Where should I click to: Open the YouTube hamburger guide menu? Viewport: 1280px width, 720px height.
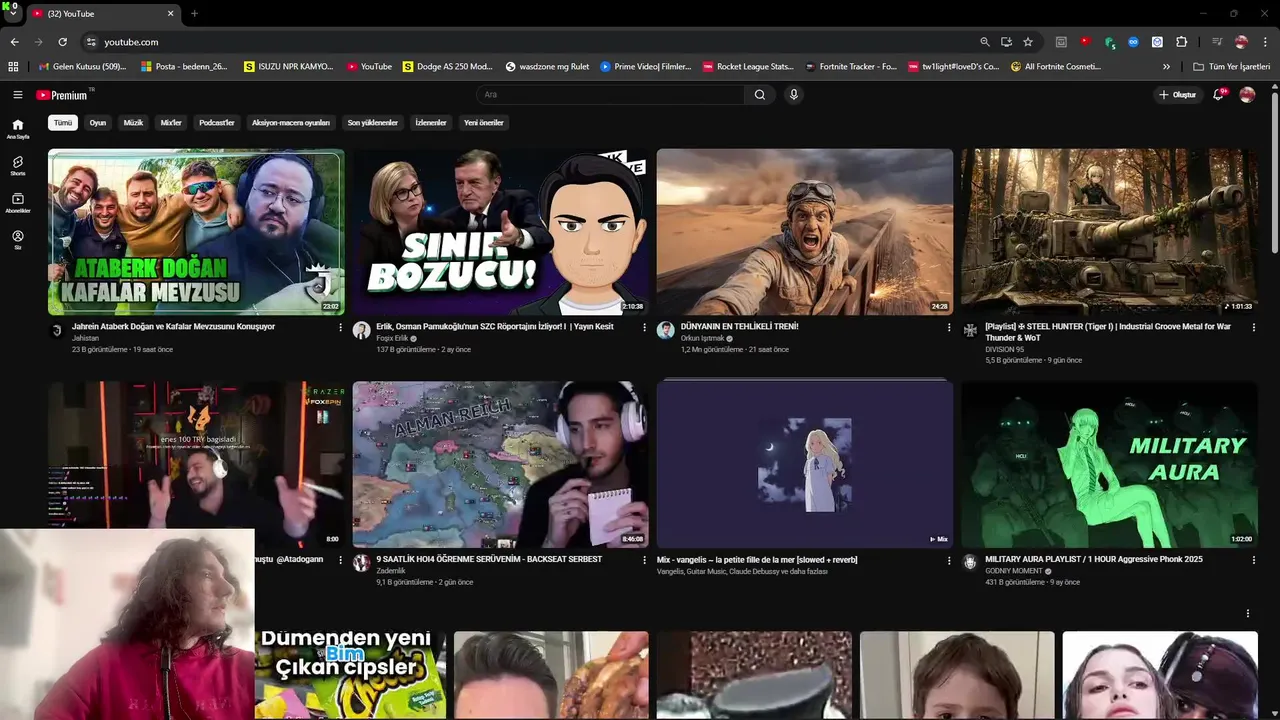(x=17, y=95)
